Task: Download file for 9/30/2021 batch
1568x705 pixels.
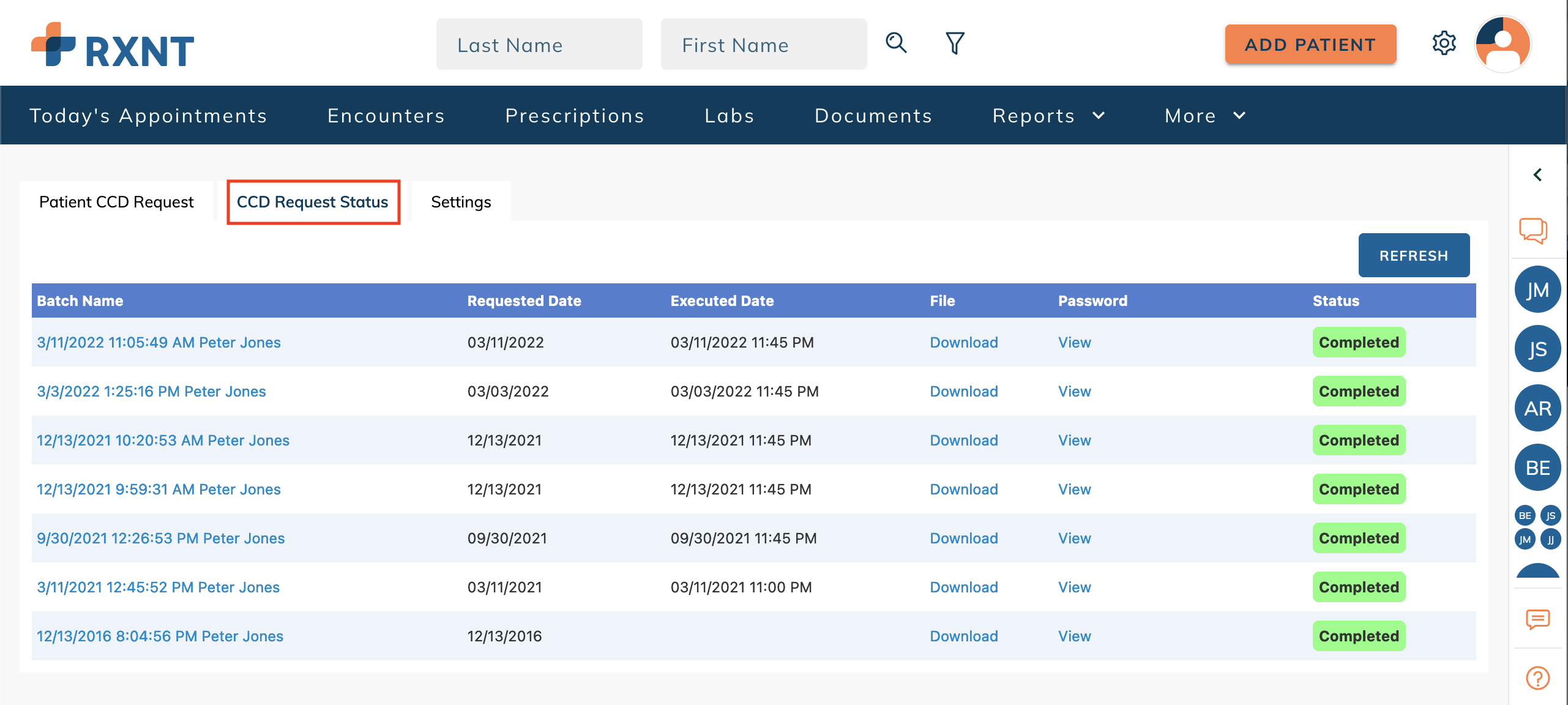Action: pos(964,538)
